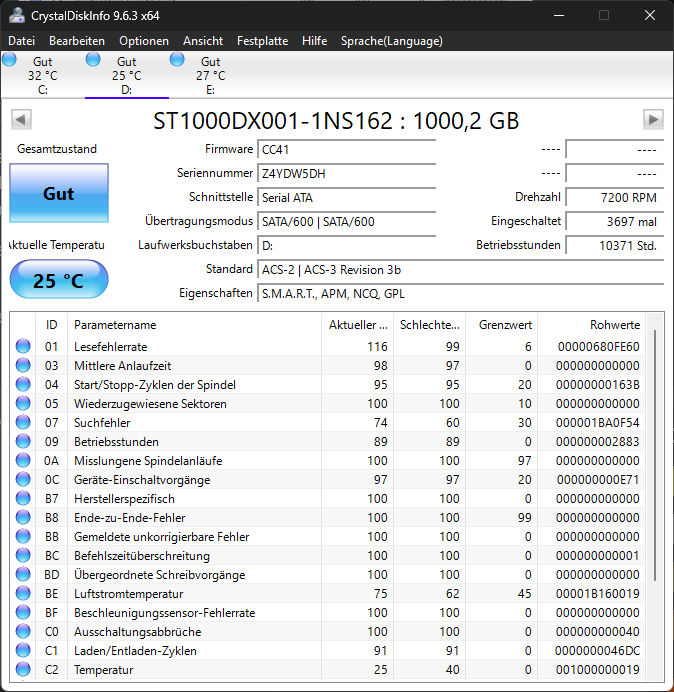The width and height of the screenshot is (674, 692).
Task: Open the Datei menu
Action: tap(21, 41)
